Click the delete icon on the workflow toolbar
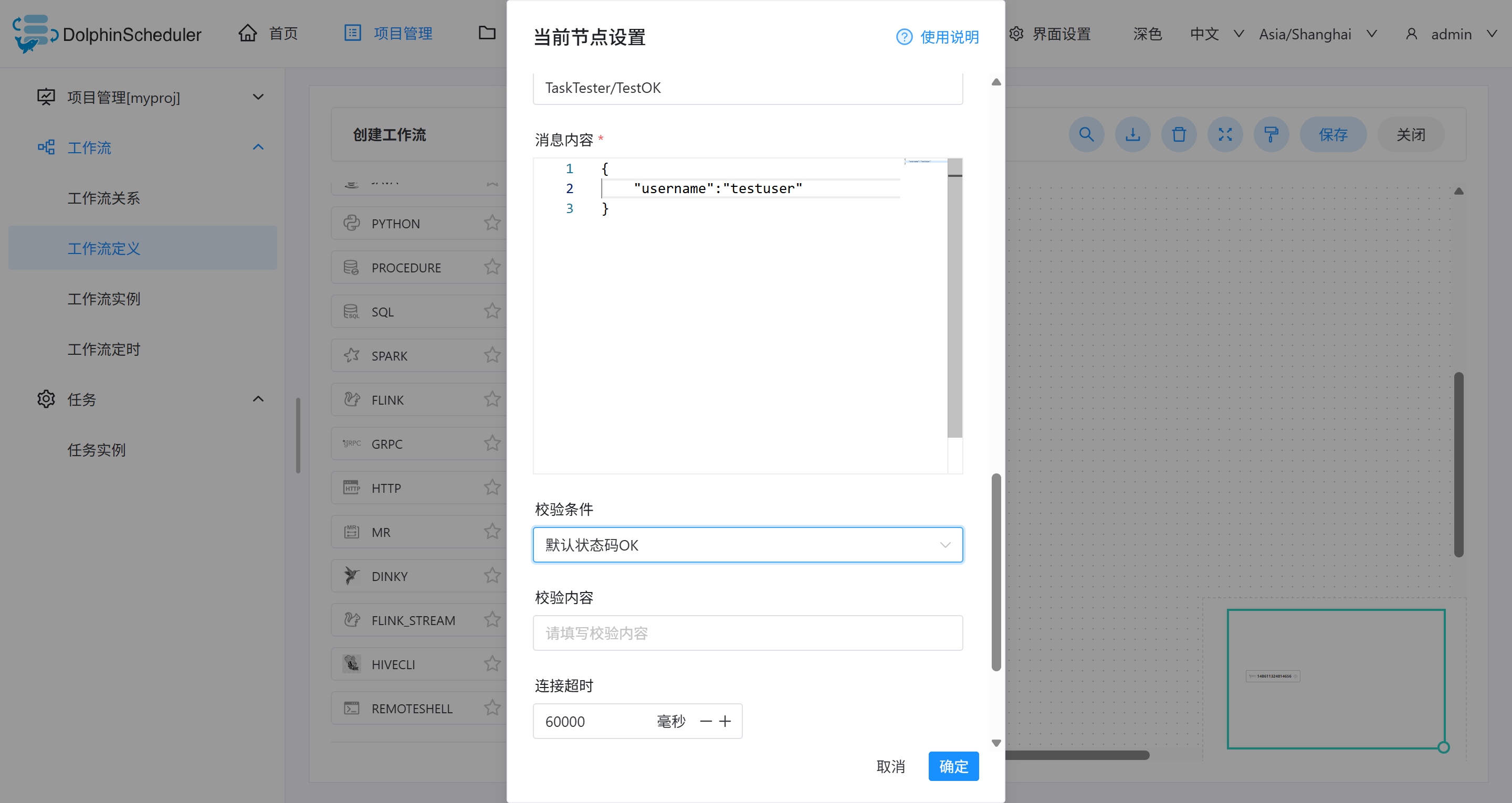 tap(1179, 134)
